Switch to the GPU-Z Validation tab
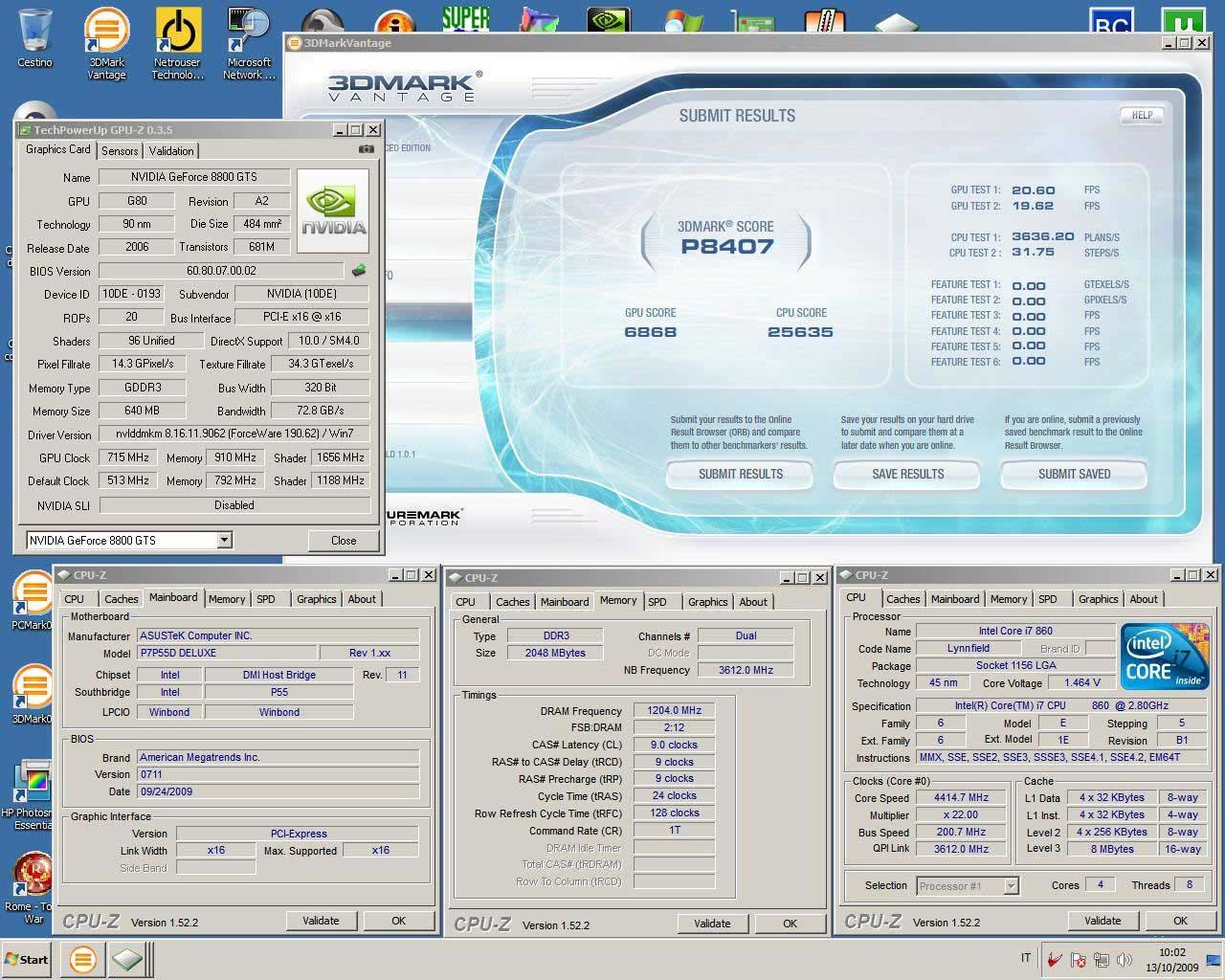This screenshot has width=1225, height=980. tap(171, 151)
